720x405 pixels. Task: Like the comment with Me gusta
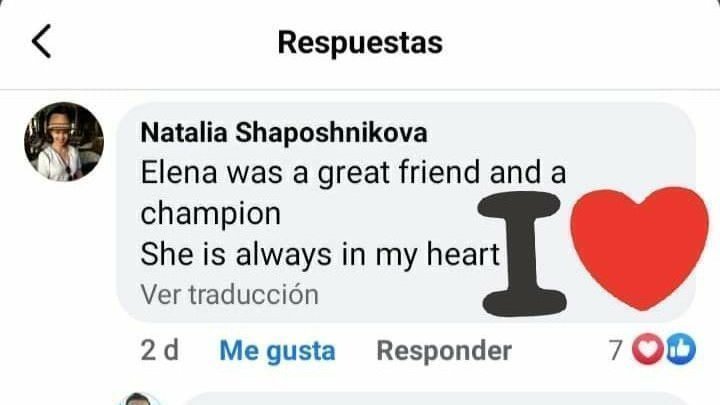277,351
